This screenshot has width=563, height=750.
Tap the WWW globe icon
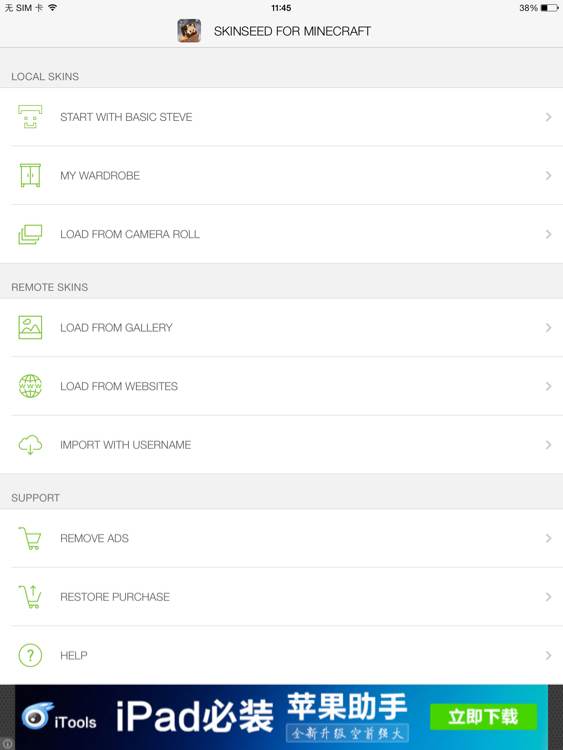click(x=30, y=386)
